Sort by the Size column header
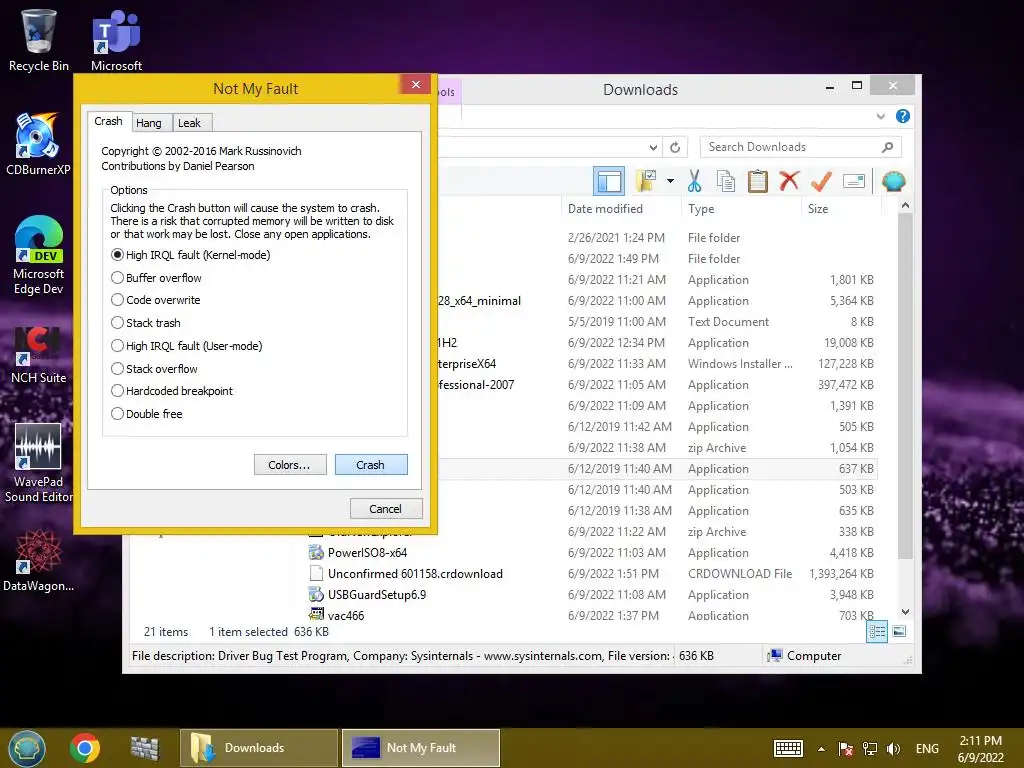 click(x=841, y=208)
